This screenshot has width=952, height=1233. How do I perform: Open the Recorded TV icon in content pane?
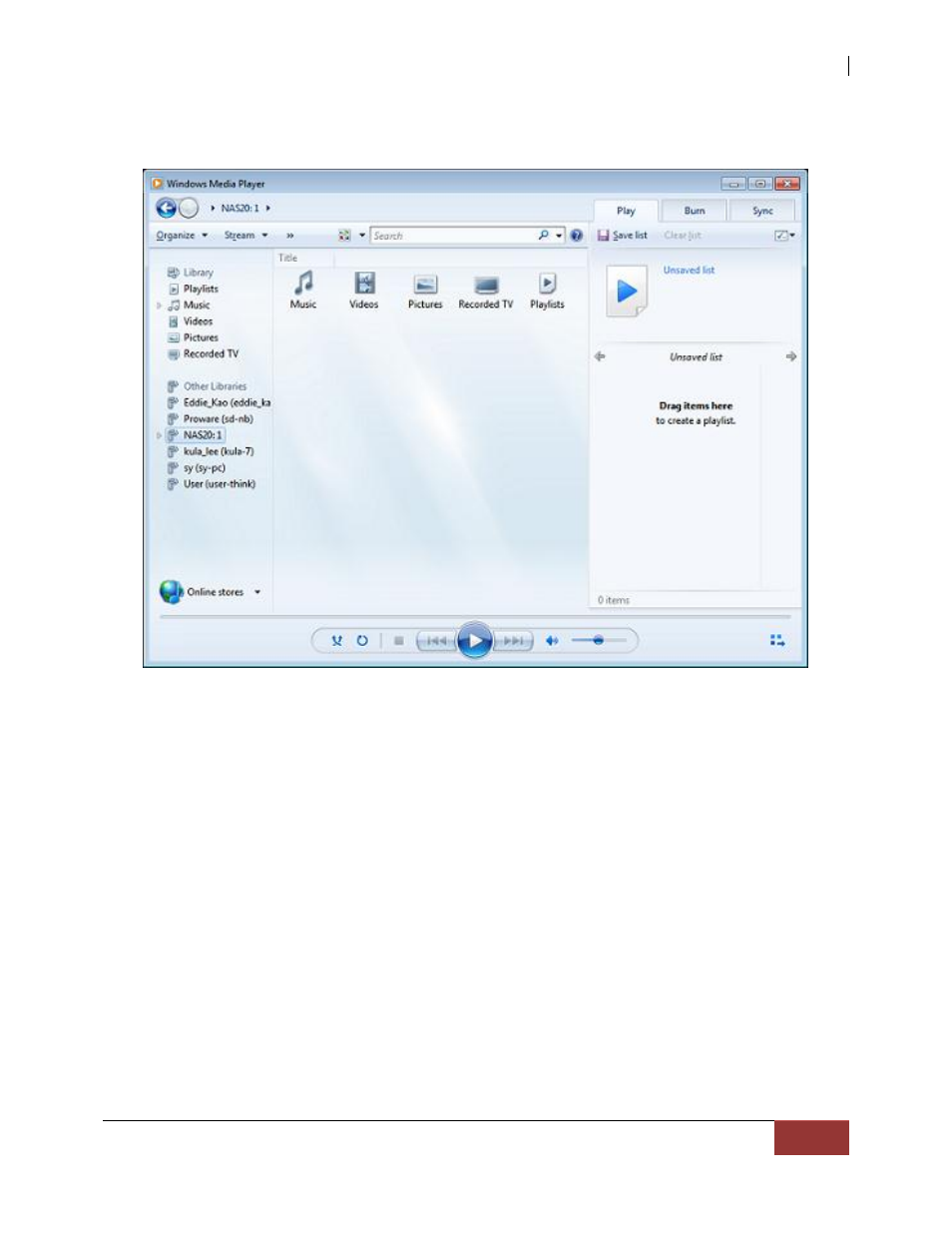click(486, 285)
